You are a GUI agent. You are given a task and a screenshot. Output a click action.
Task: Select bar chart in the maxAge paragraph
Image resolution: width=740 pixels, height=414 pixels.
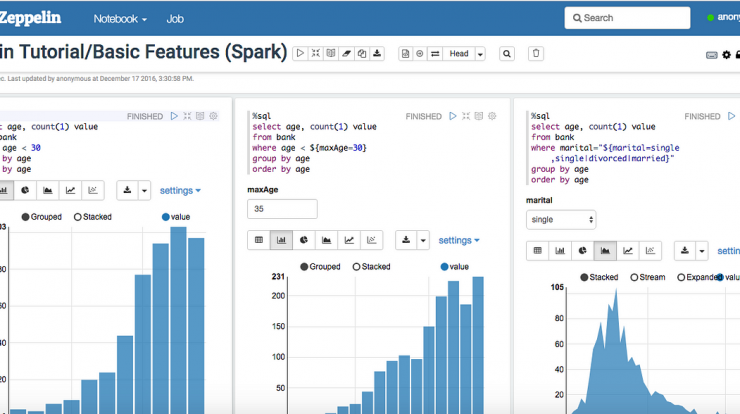[x=281, y=240]
